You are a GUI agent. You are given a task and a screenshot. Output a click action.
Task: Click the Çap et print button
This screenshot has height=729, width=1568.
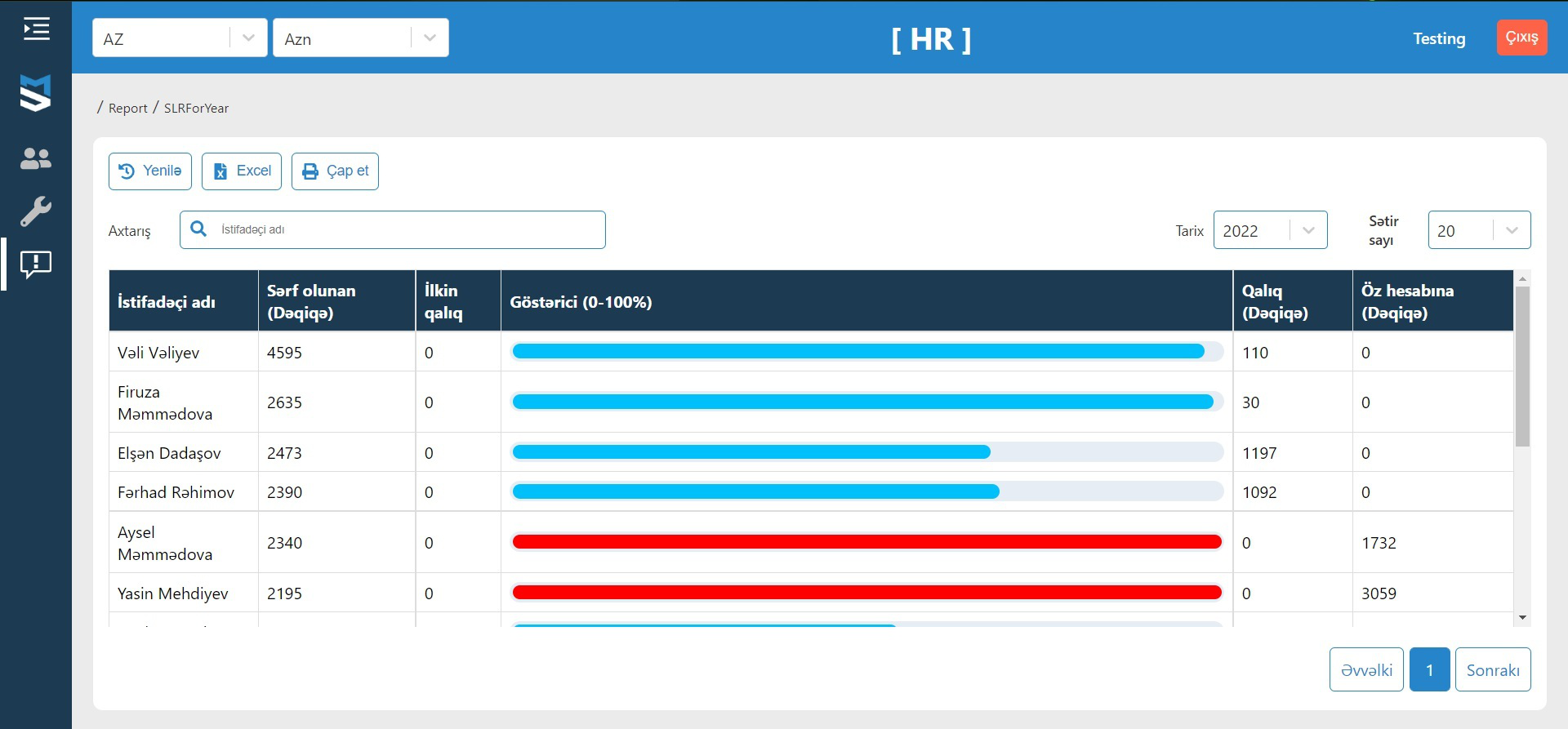tap(335, 171)
